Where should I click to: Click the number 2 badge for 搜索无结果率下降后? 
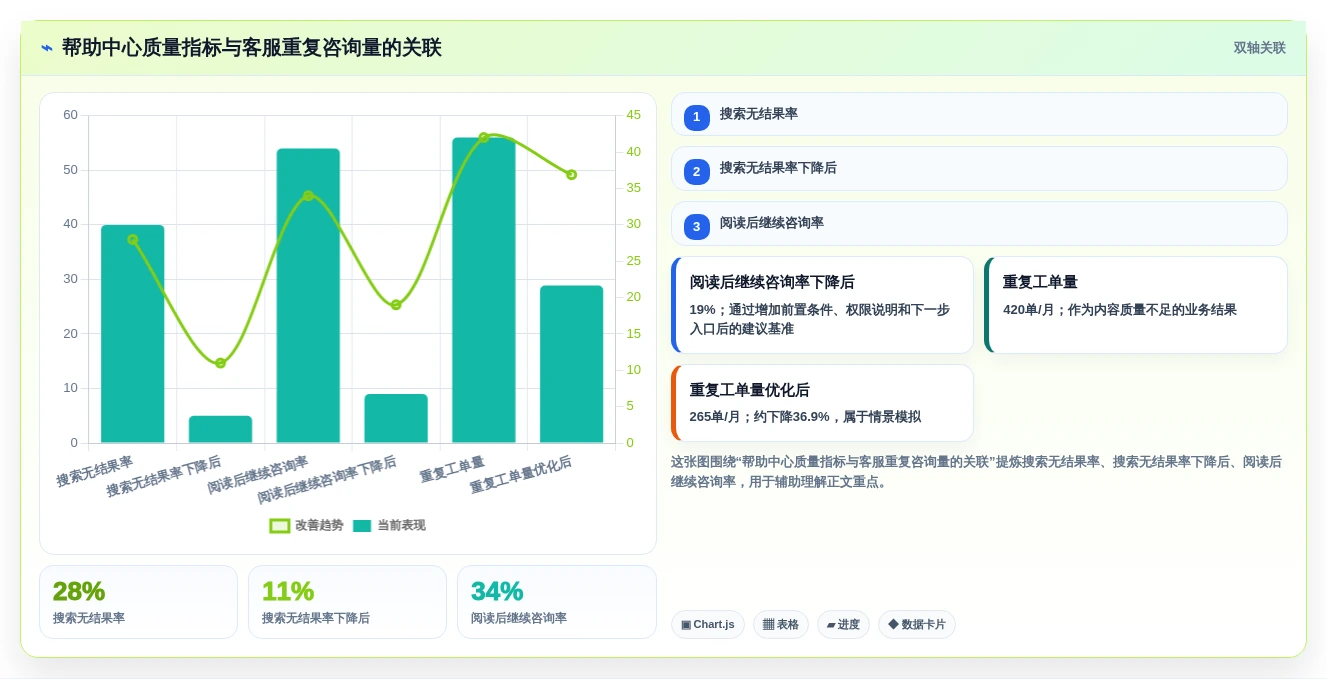coord(697,171)
